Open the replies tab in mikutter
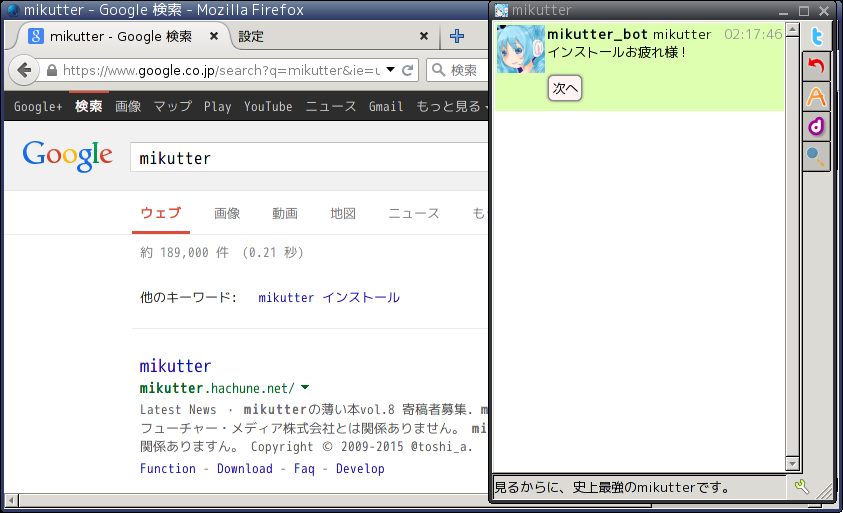This screenshot has height=513, width=843. 816,66
